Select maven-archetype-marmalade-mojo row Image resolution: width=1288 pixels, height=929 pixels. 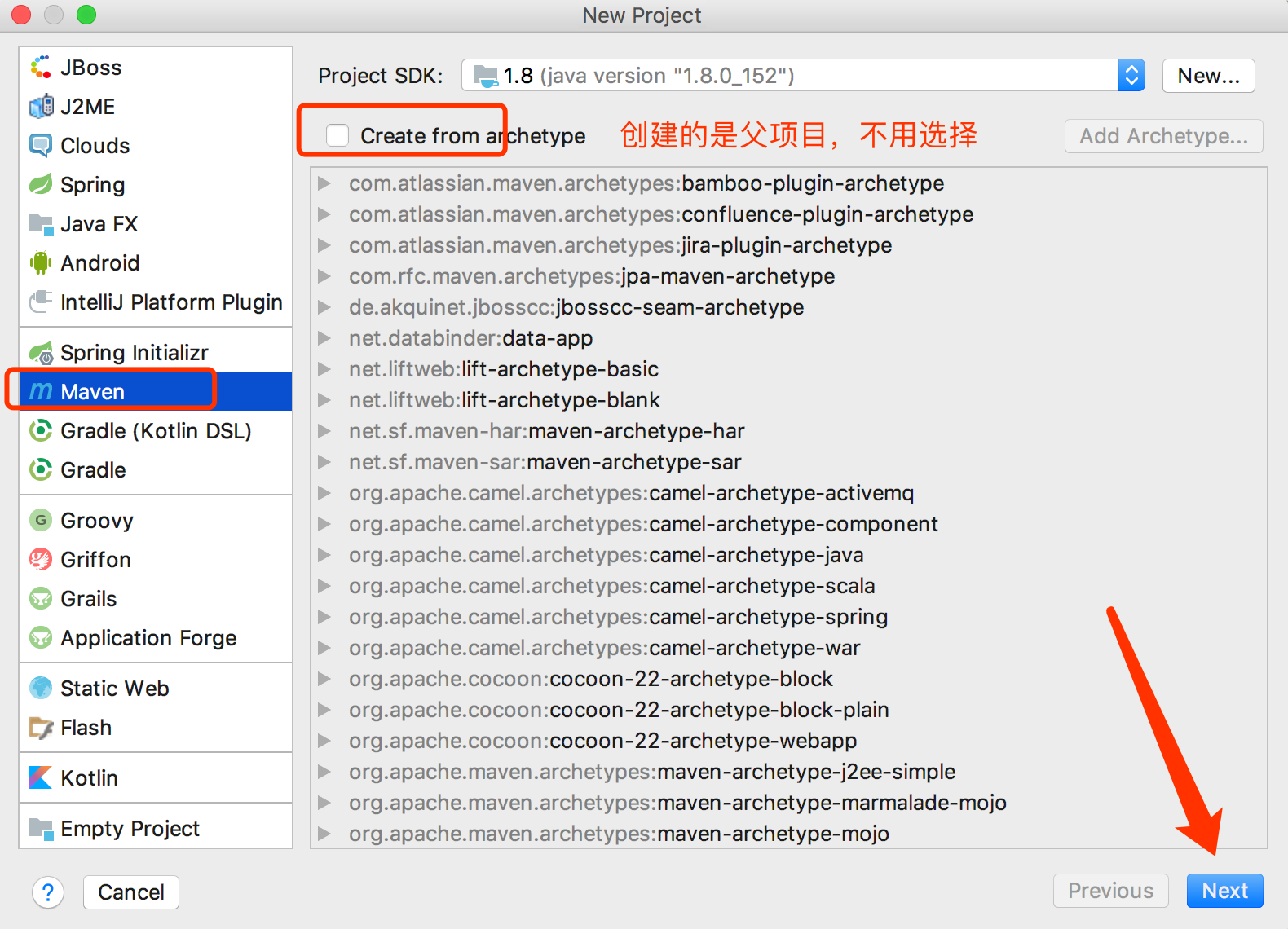tap(789, 803)
